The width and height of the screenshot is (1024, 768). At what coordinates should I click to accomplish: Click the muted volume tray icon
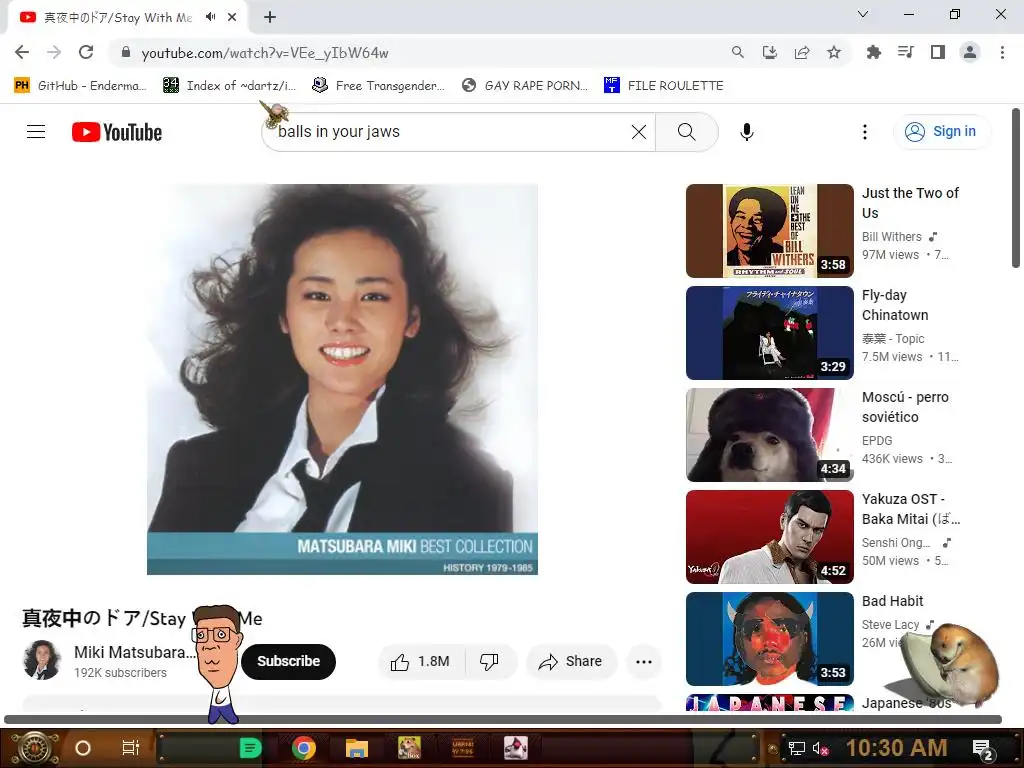click(821, 748)
